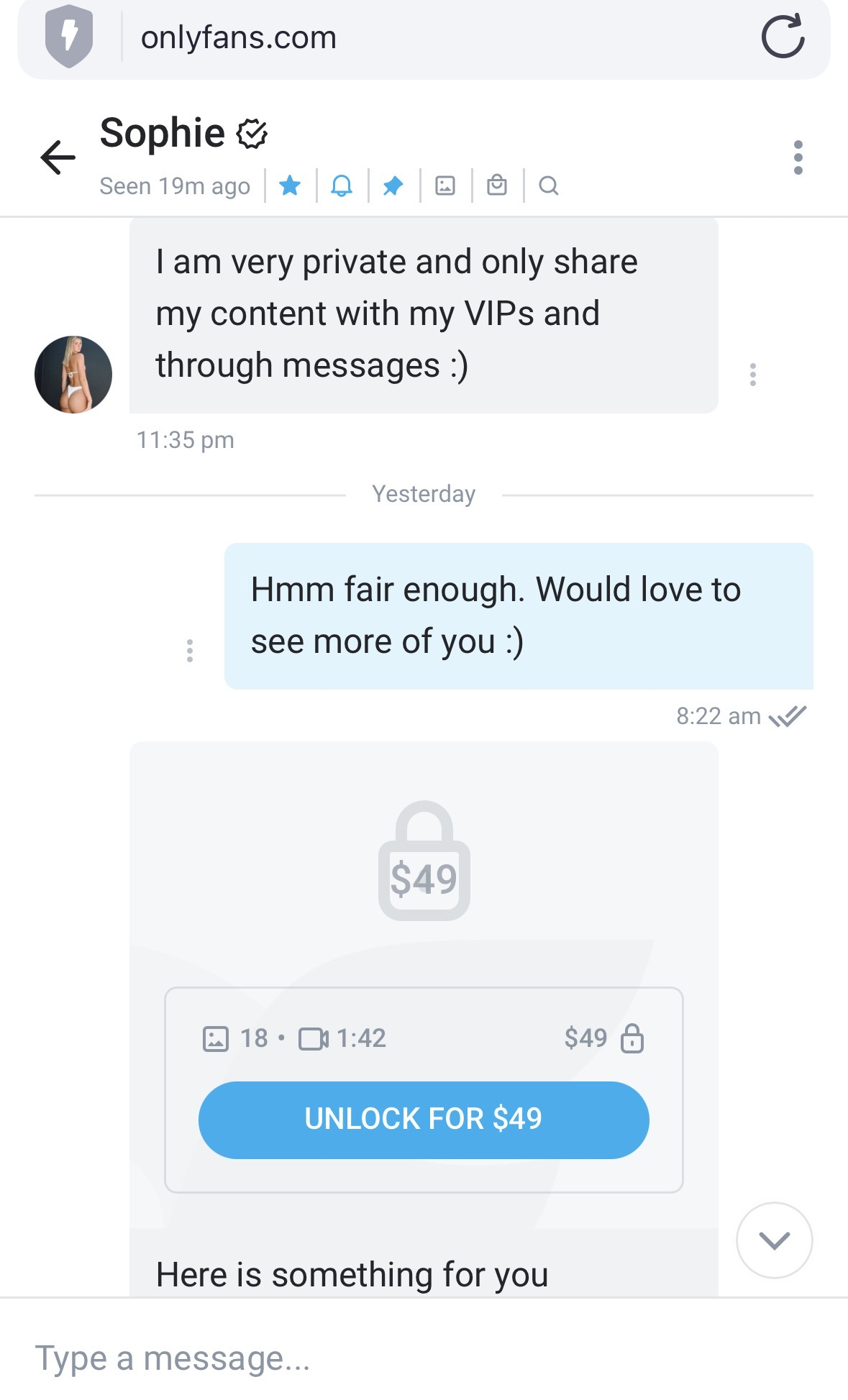848x1400 pixels.
Task: Search the chat via magnifier icon
Action: pos(549,186)
